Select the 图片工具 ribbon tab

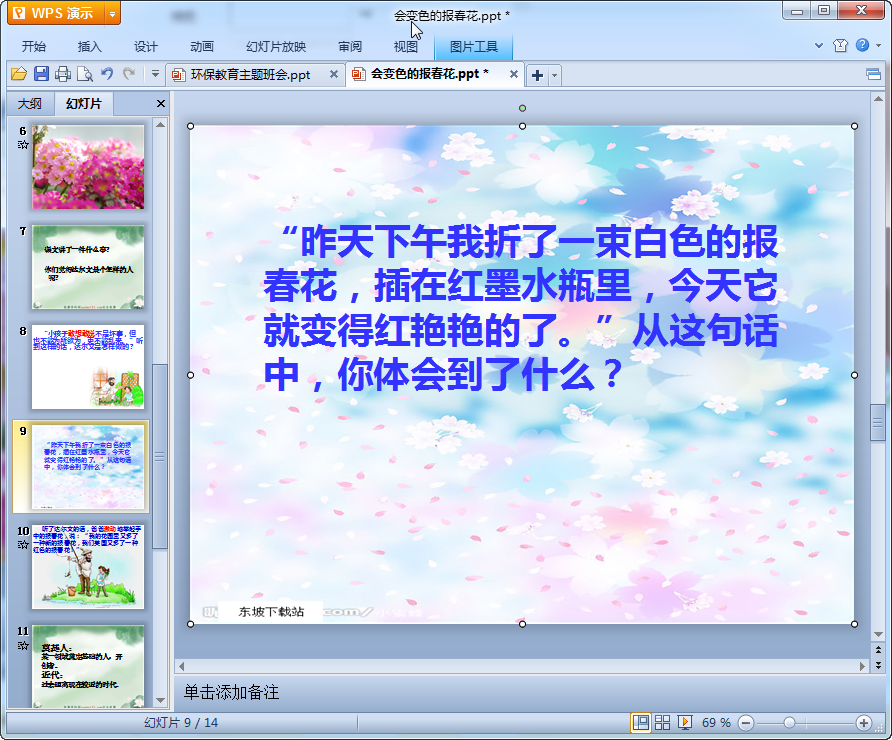pos(474,47)
